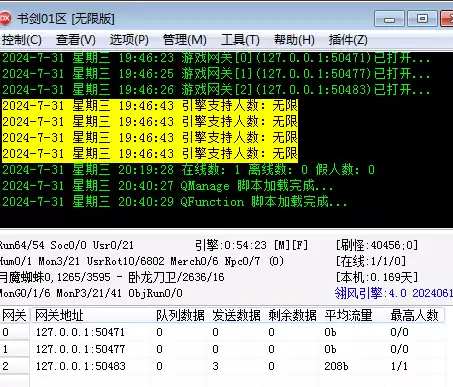453x387 pixels.
Task: Click log line 游戏网关[1] 已打开
Action: click(216, 74)
